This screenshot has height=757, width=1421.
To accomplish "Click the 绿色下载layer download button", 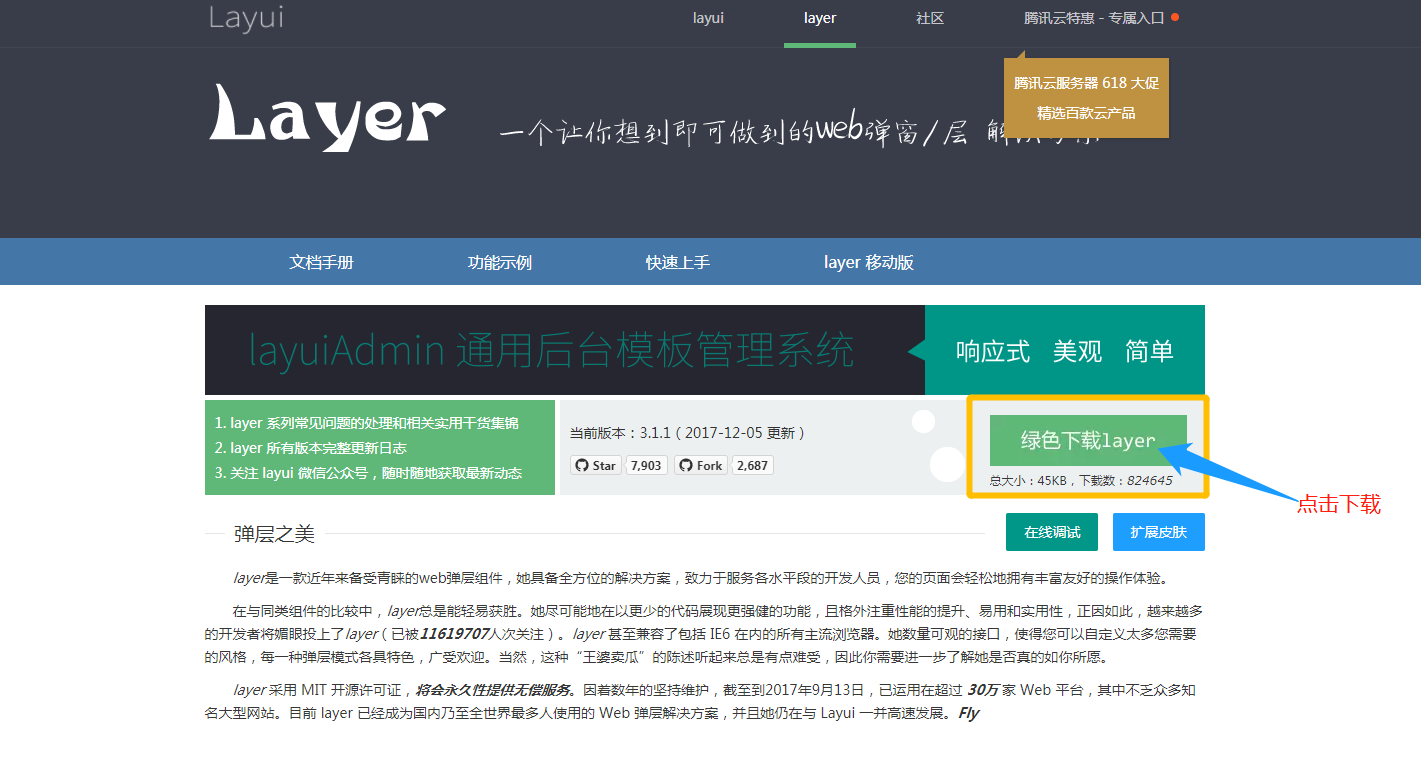I will pyautogui.click(x=1088, y=439).
